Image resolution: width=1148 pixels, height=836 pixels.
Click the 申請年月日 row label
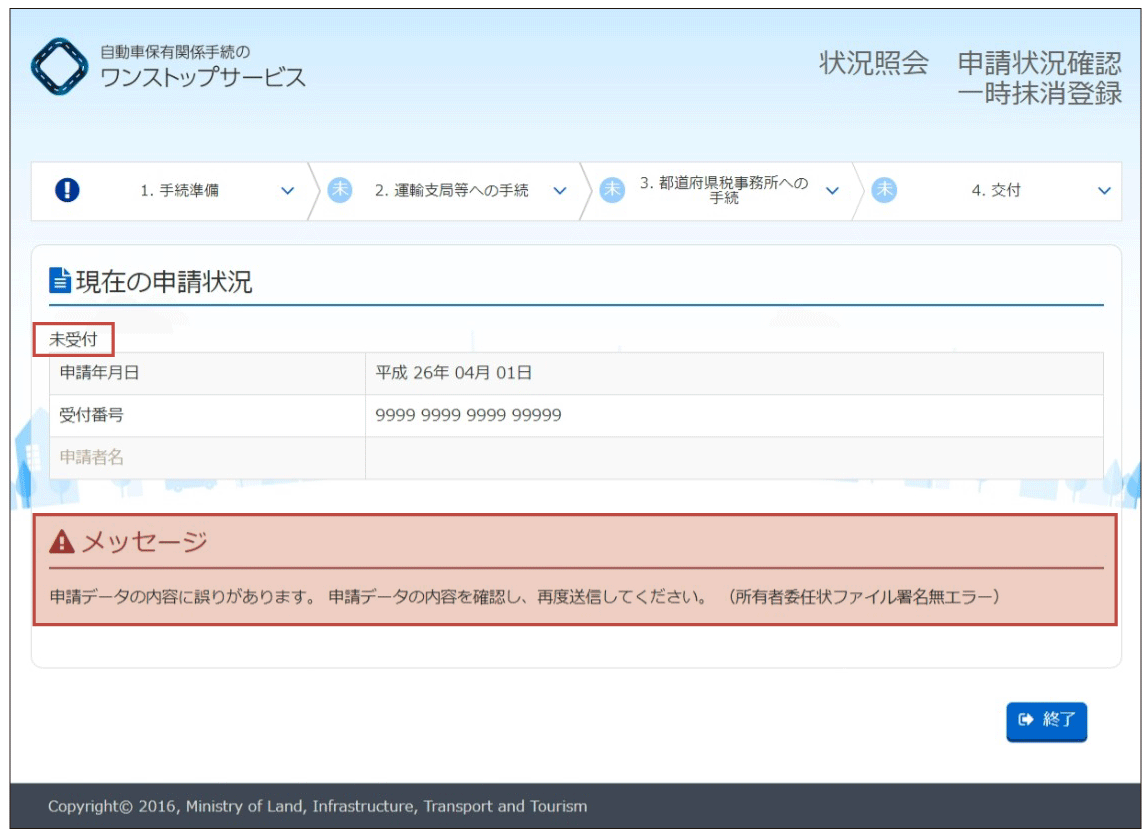[x=100, y=373]
